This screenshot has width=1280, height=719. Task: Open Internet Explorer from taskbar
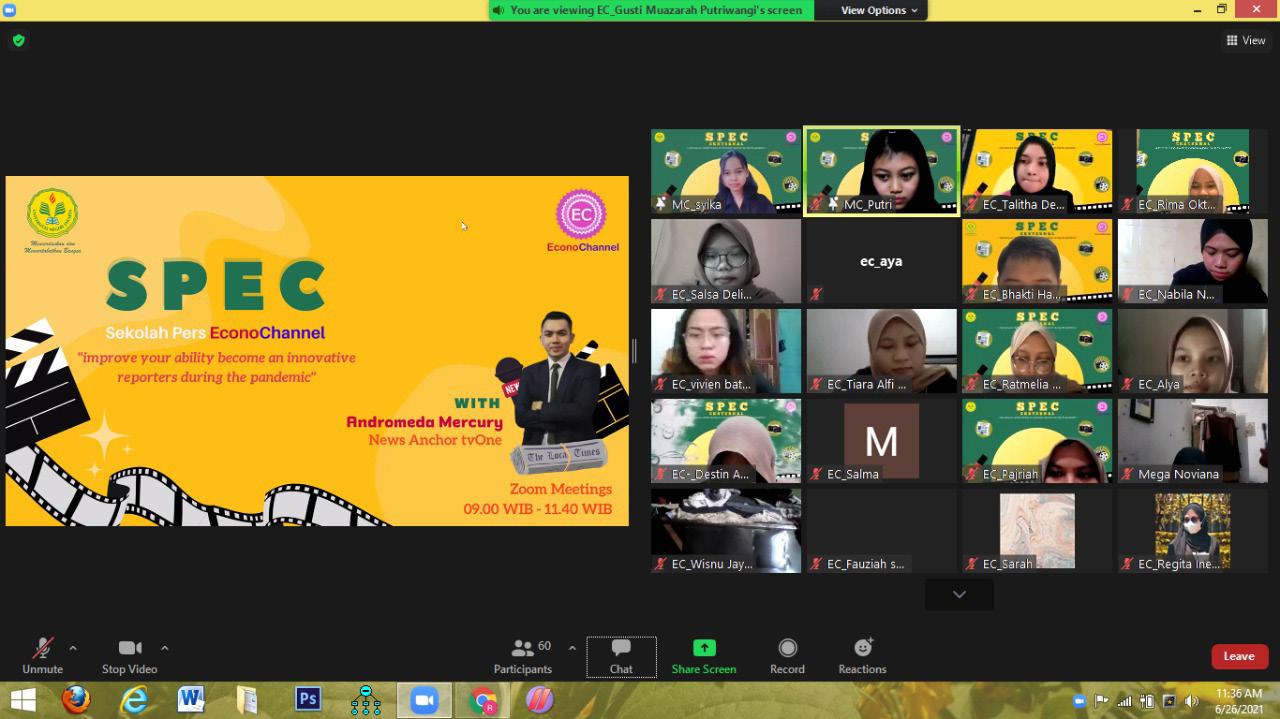point(134,700)
